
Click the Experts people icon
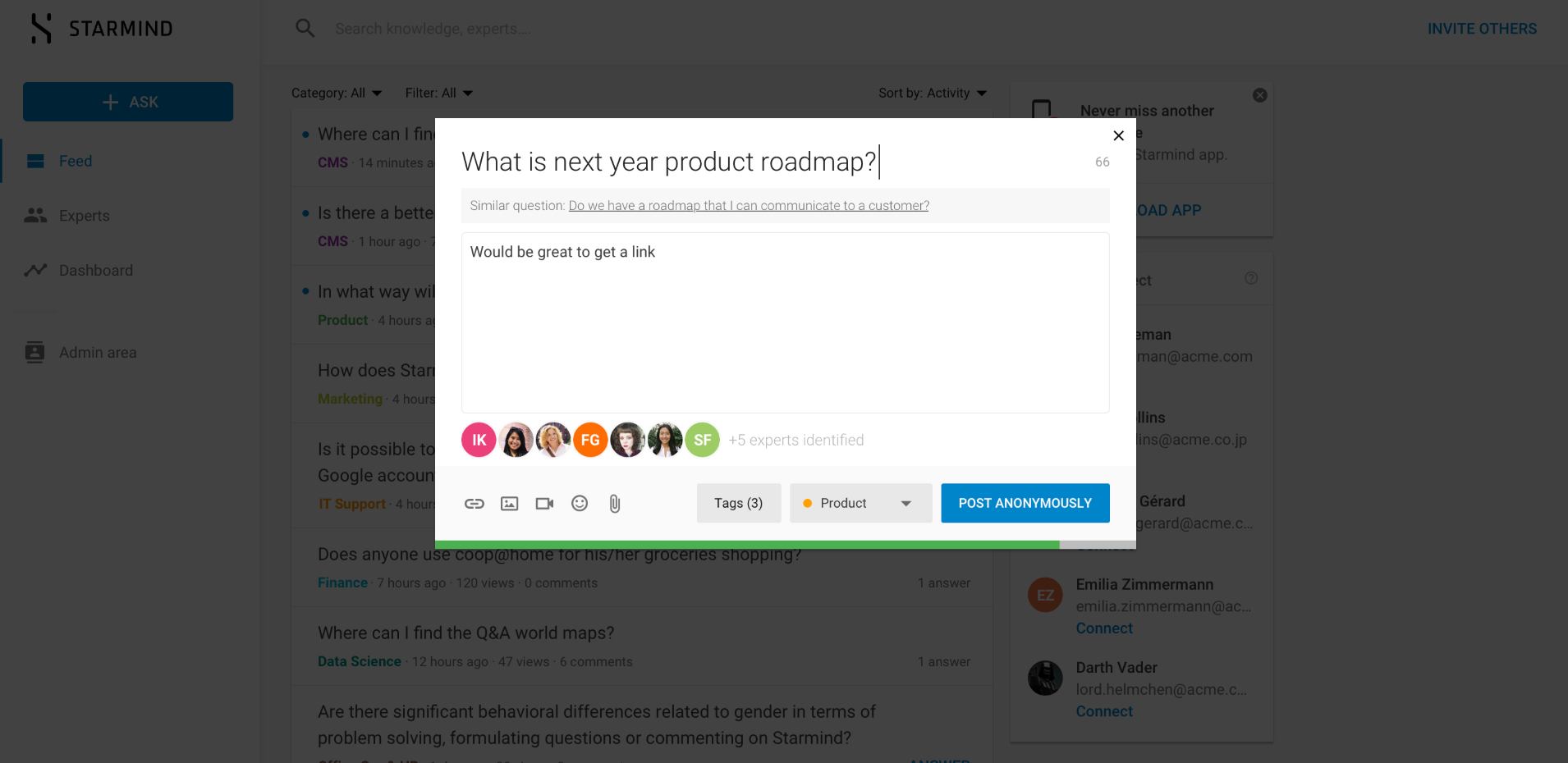click(x=35, y=215)
